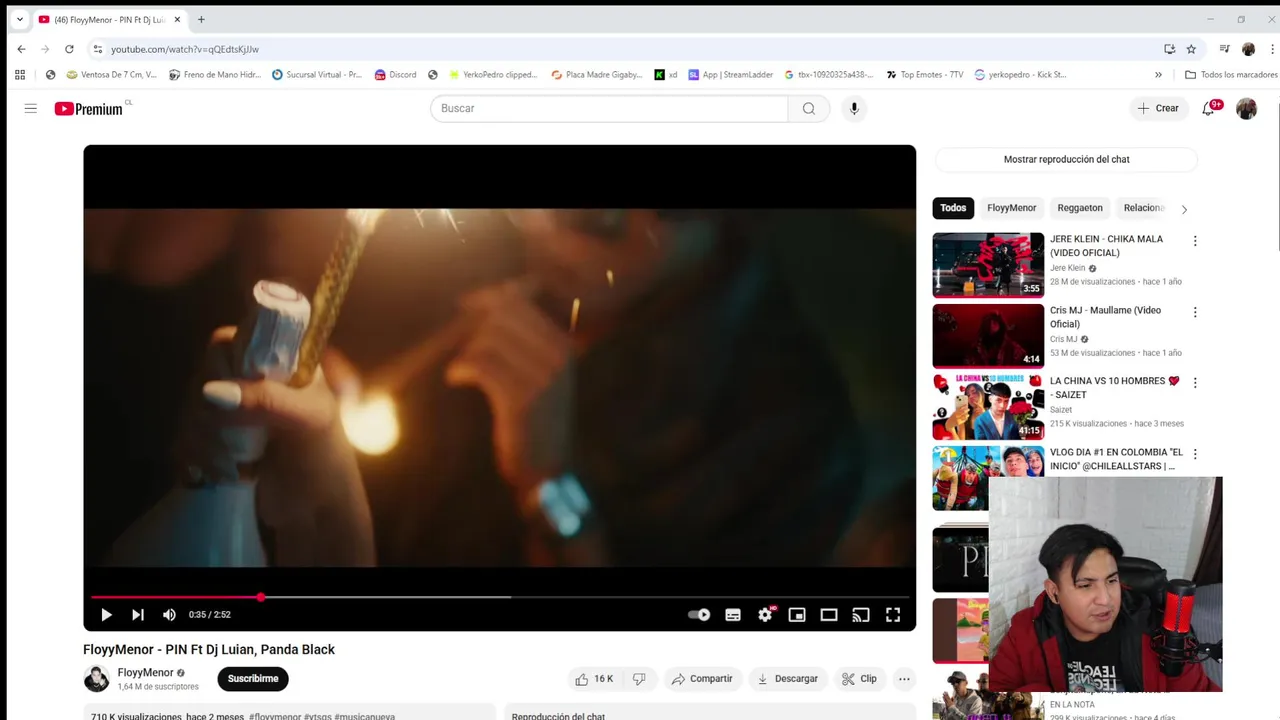Reload the page
The image size is (1280, 720).
(x=69, y=49)
